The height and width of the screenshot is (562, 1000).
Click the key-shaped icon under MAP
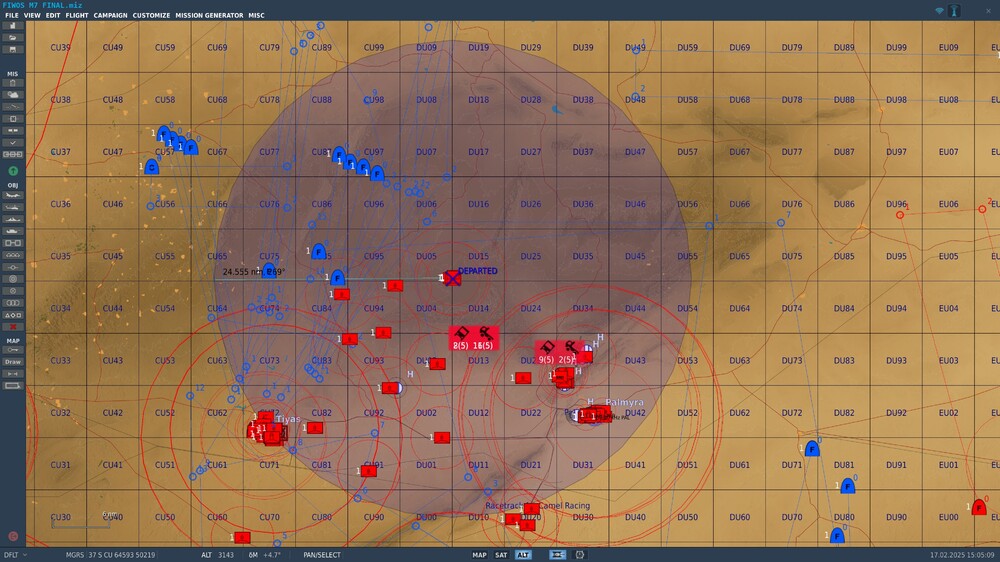tap(13, 350)
